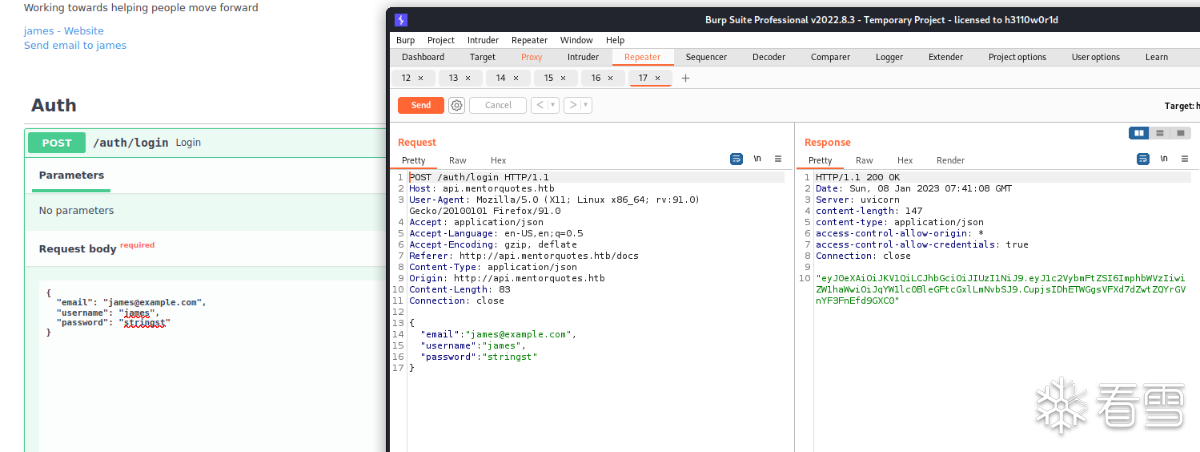Click the 'POST /auth/login HTTP/1.1' request line
Screen dimensions: 1200x452
(x=479, y=177)
